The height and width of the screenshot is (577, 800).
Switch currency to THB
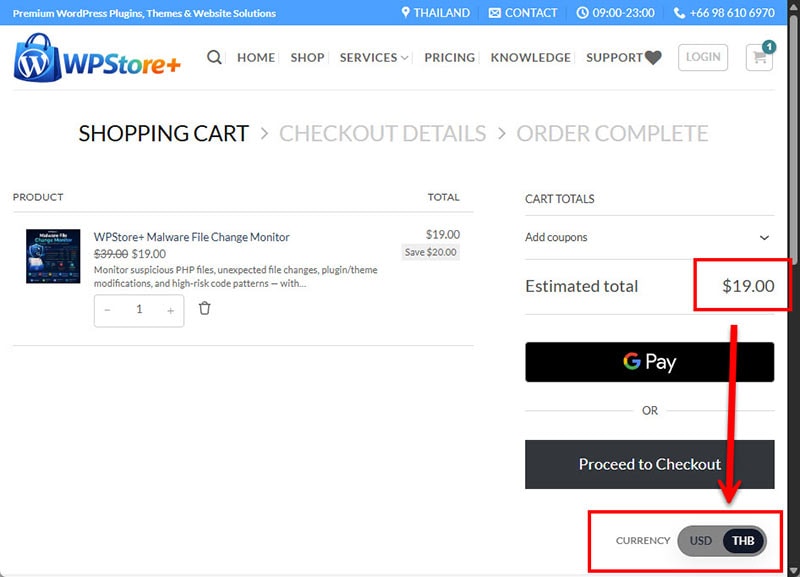pos(743,541)
